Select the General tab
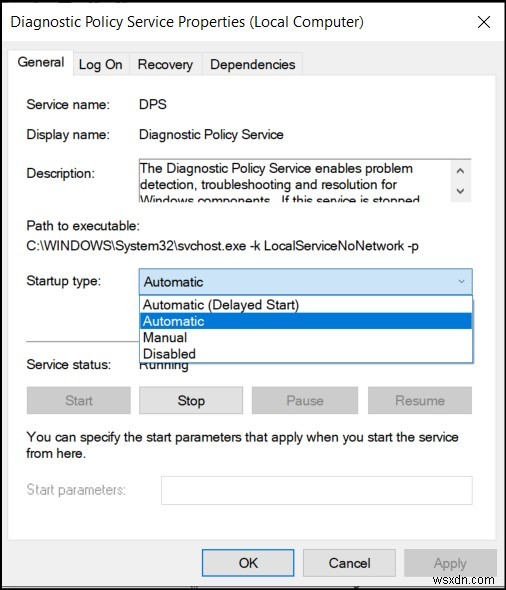Screen dimensions: 506x590 [41, 62]
